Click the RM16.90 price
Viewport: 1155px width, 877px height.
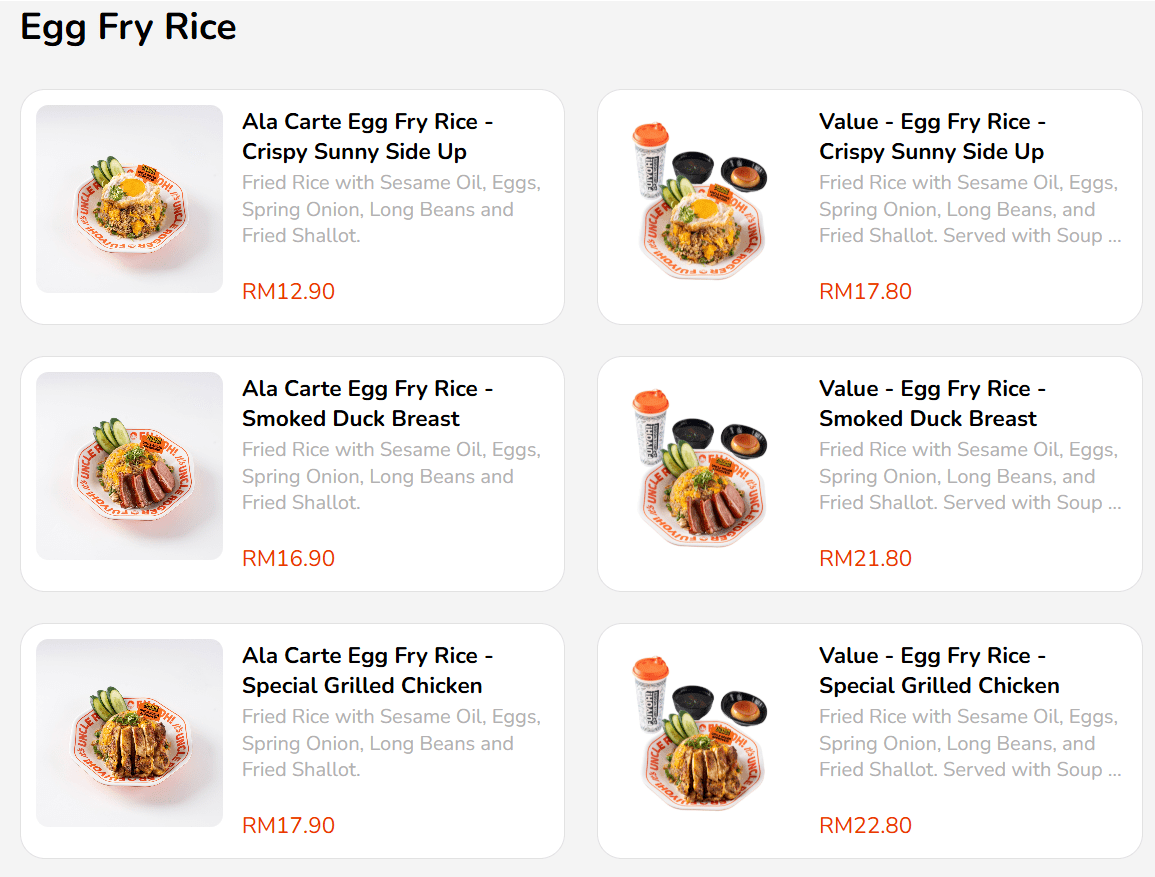point(288,559)
